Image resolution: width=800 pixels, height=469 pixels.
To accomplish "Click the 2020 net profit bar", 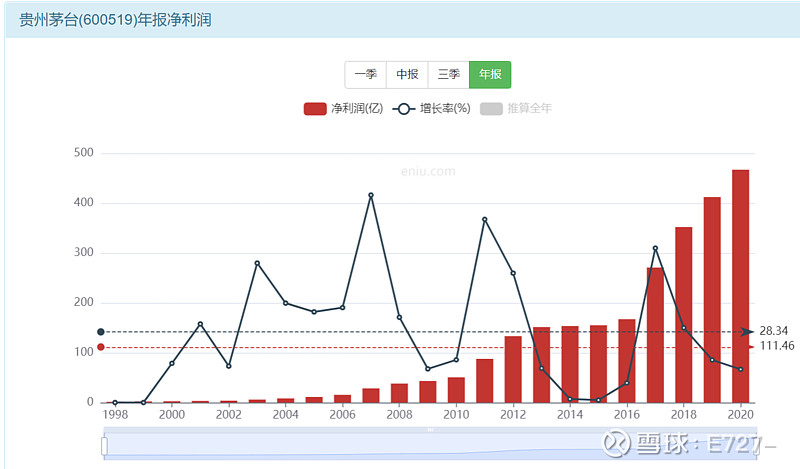I will tap(740, 286).
